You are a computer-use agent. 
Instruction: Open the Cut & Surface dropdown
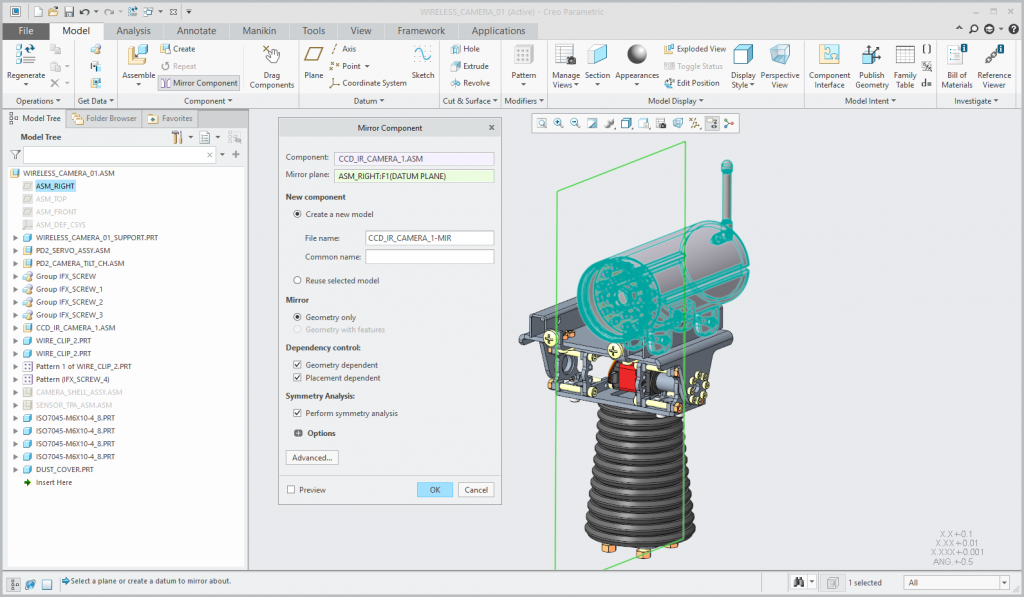point(470,101)
